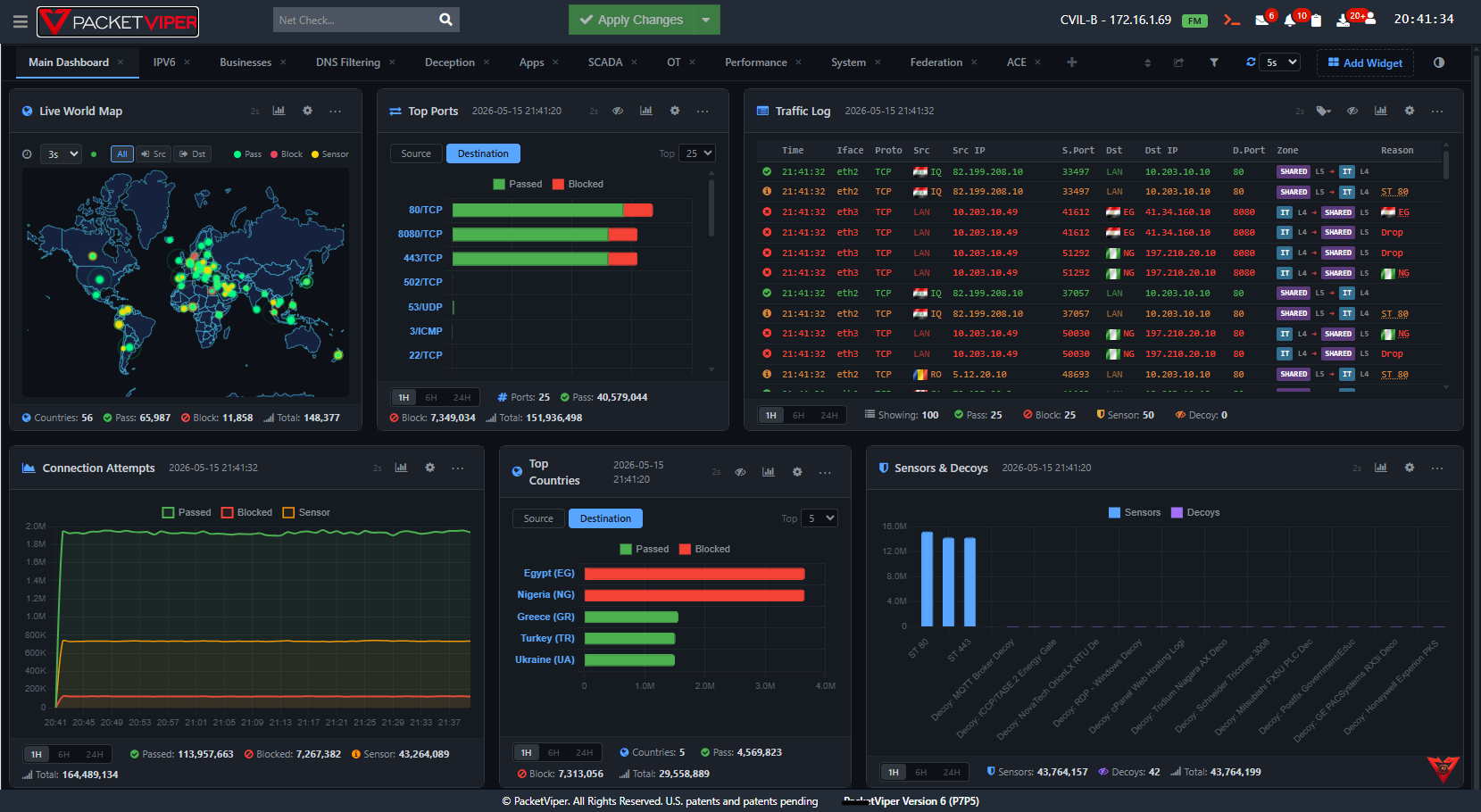Select All filter on world map
This screenshot has height=812, width=1481.
(x=122, y=153)
